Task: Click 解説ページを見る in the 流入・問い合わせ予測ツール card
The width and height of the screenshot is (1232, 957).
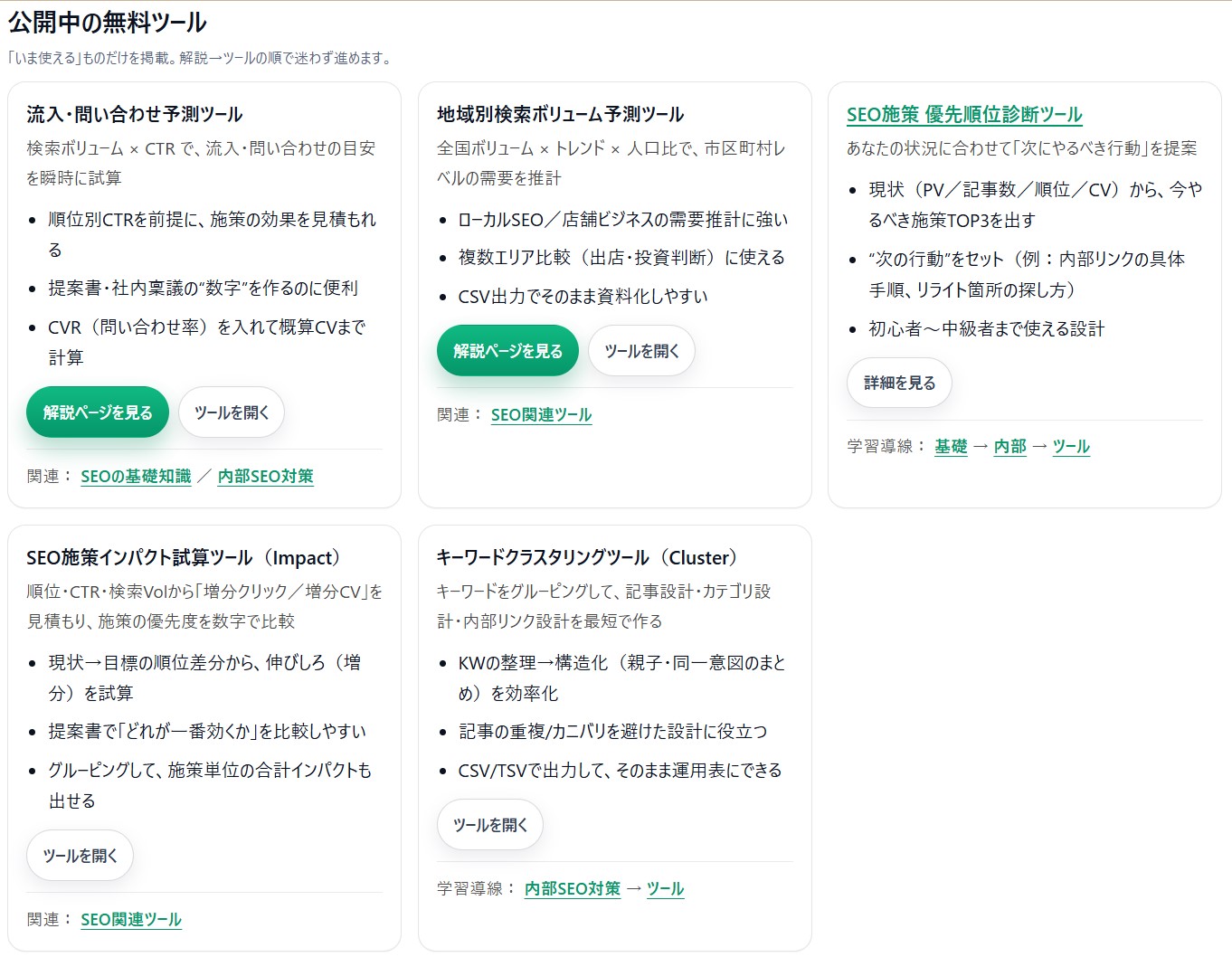Action: click(x=98, y=412)
